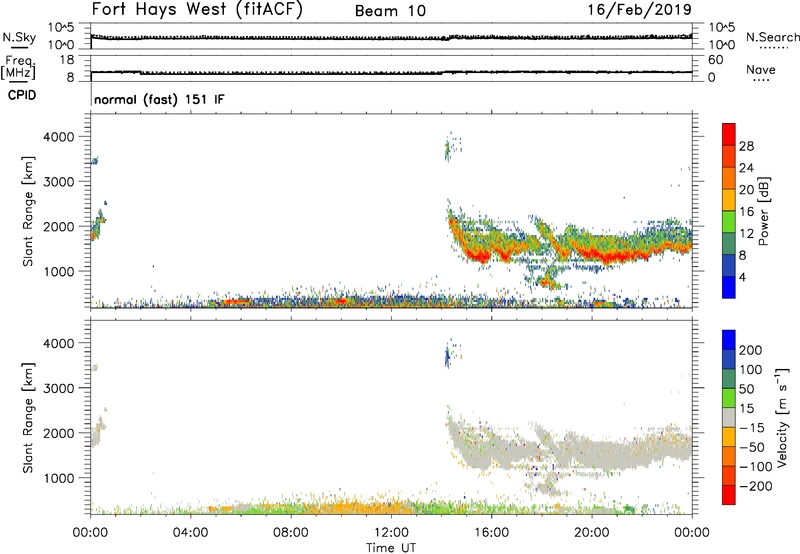
Task: Click the '20' power colorbar value
Action: [746, 190]
